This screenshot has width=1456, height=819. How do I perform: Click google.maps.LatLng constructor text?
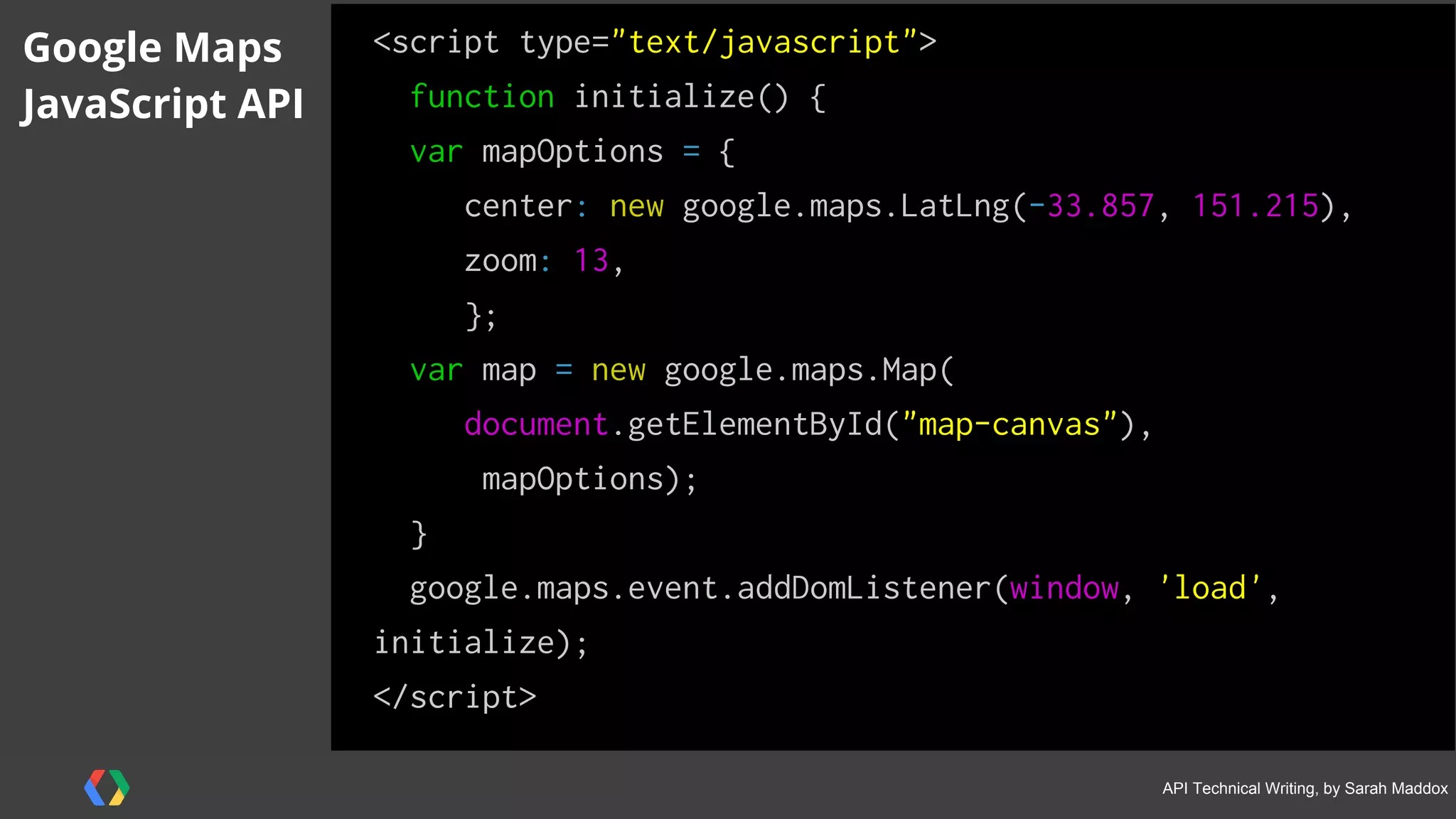point(845,207)
